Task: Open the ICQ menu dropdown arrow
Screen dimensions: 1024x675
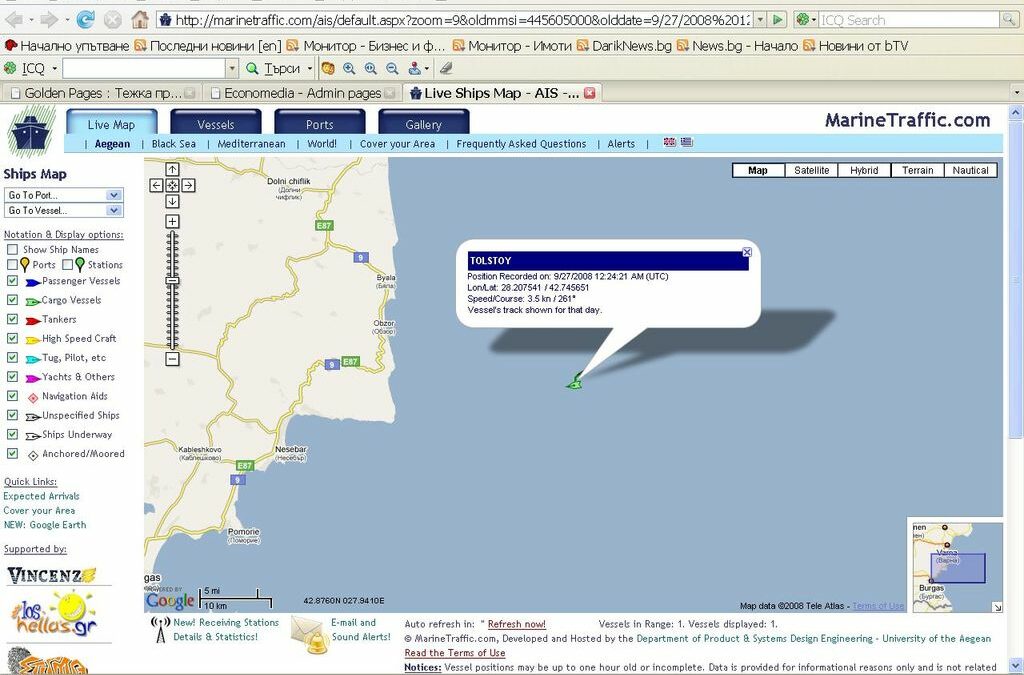Action: coord(55,69)
